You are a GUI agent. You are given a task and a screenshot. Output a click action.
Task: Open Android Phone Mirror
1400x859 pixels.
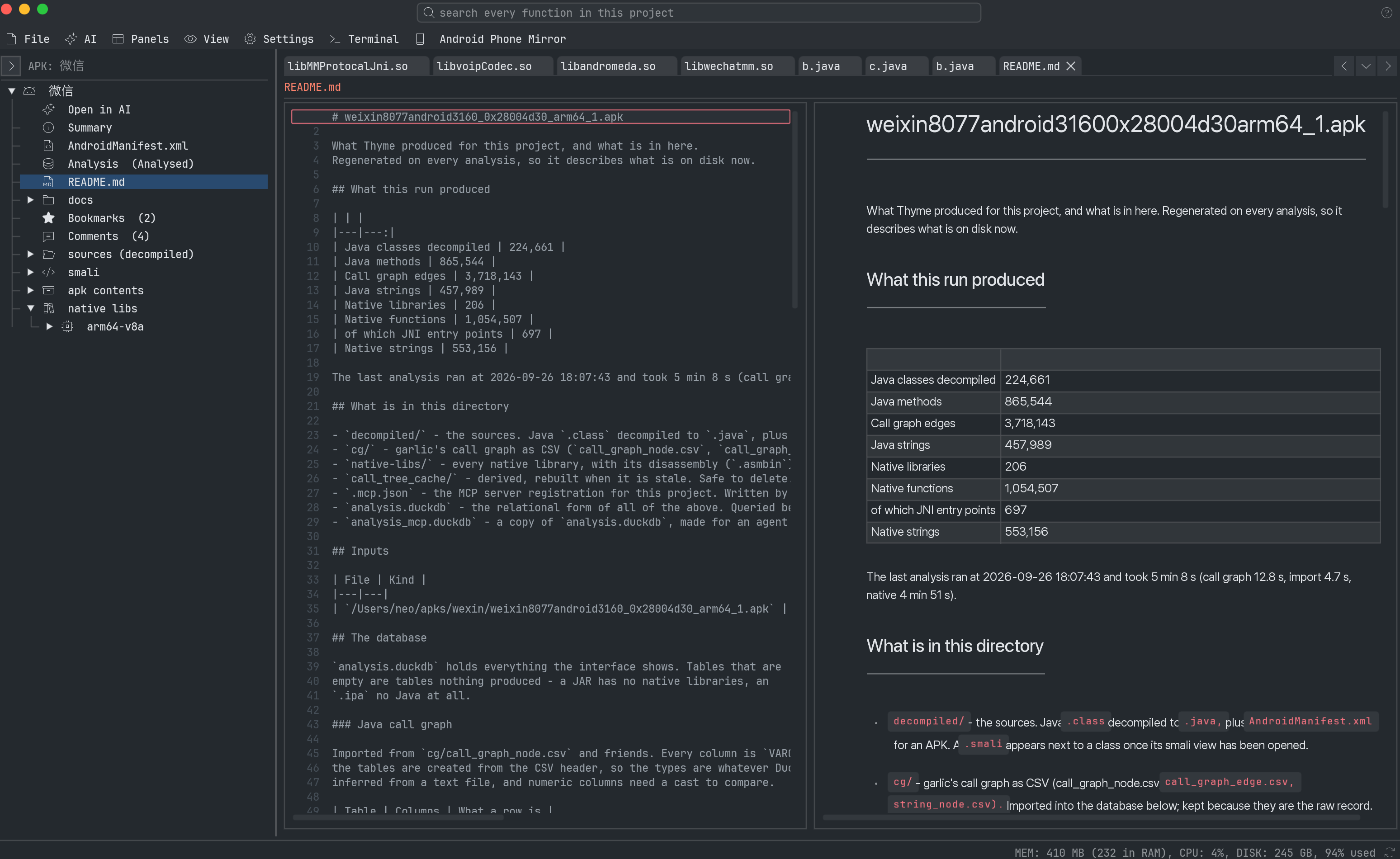[x=491, y=39]
